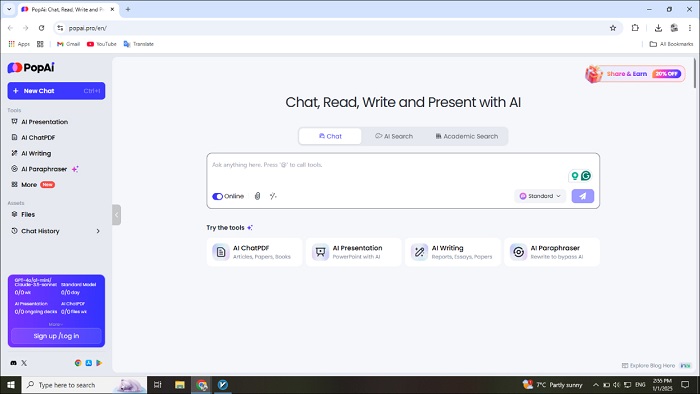Open the All Bookmarks folder
700x394 pixels.
tap(671, 44)
